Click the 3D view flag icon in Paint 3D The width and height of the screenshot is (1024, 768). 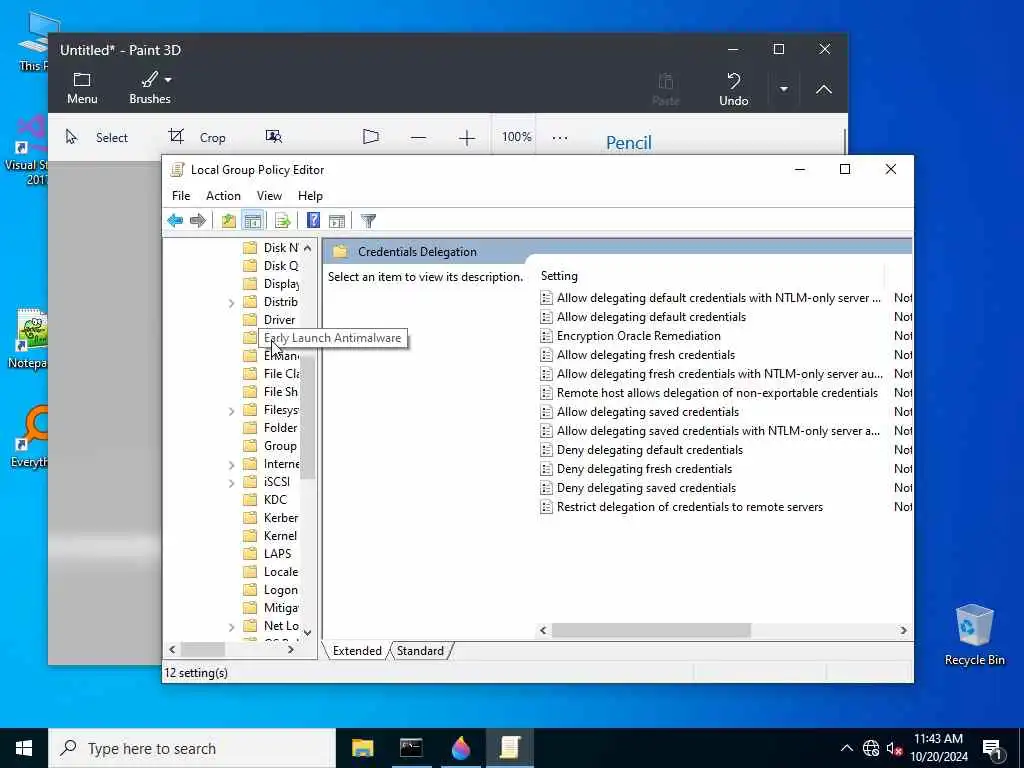[371, 136]
